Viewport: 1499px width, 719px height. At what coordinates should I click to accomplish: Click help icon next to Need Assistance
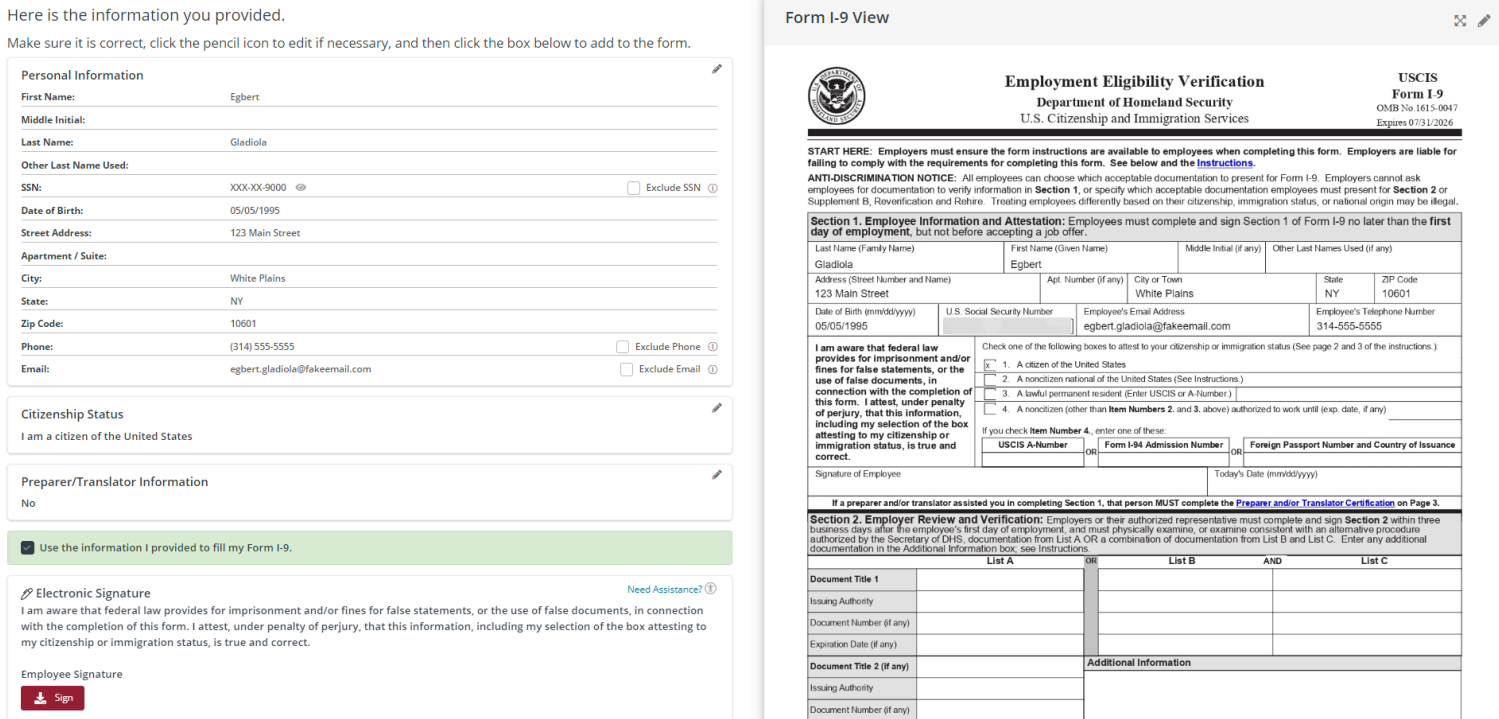pos(711,589)
